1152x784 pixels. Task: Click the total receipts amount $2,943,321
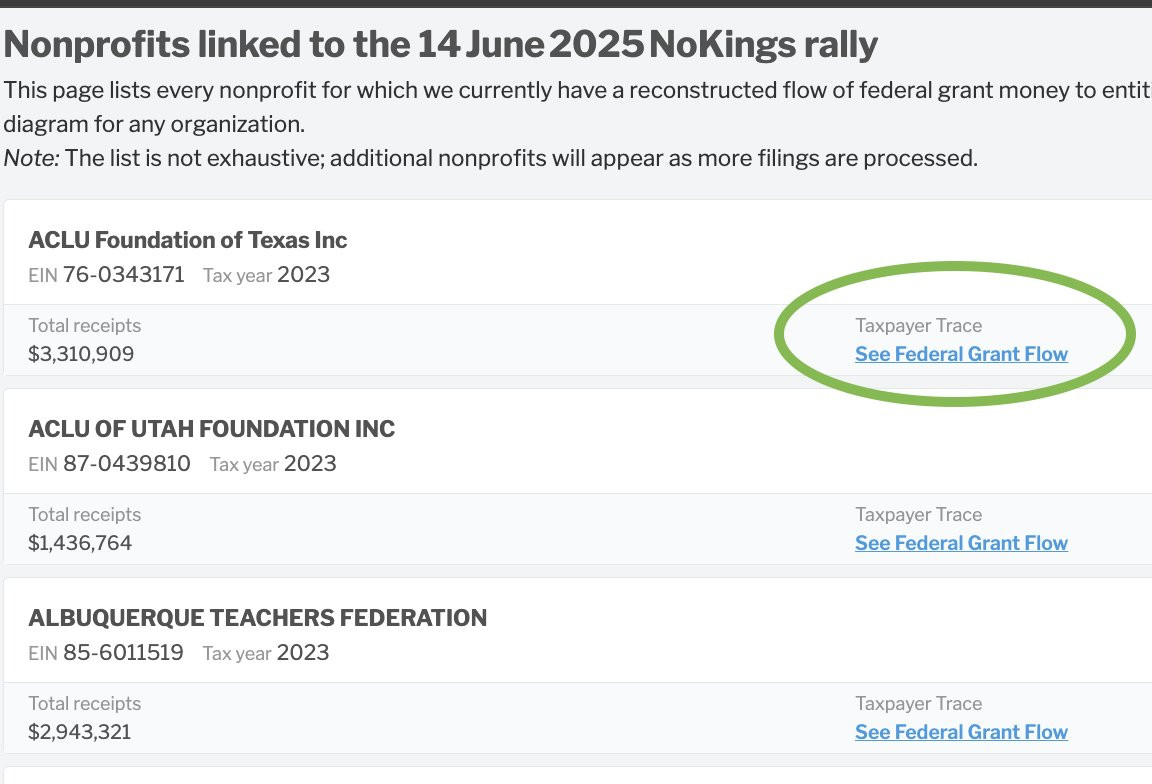pos(80,732)
